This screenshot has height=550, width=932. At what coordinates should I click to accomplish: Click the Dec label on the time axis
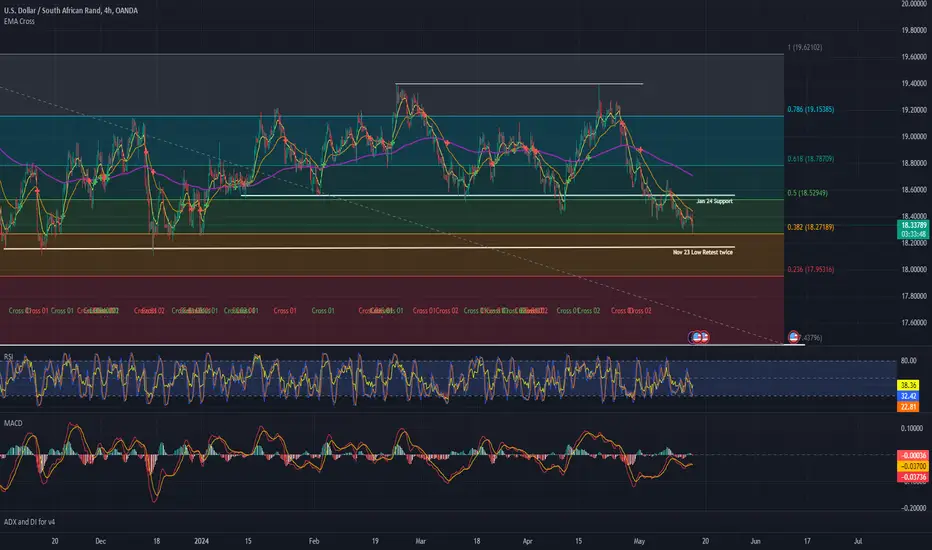[x=100, y=541]
